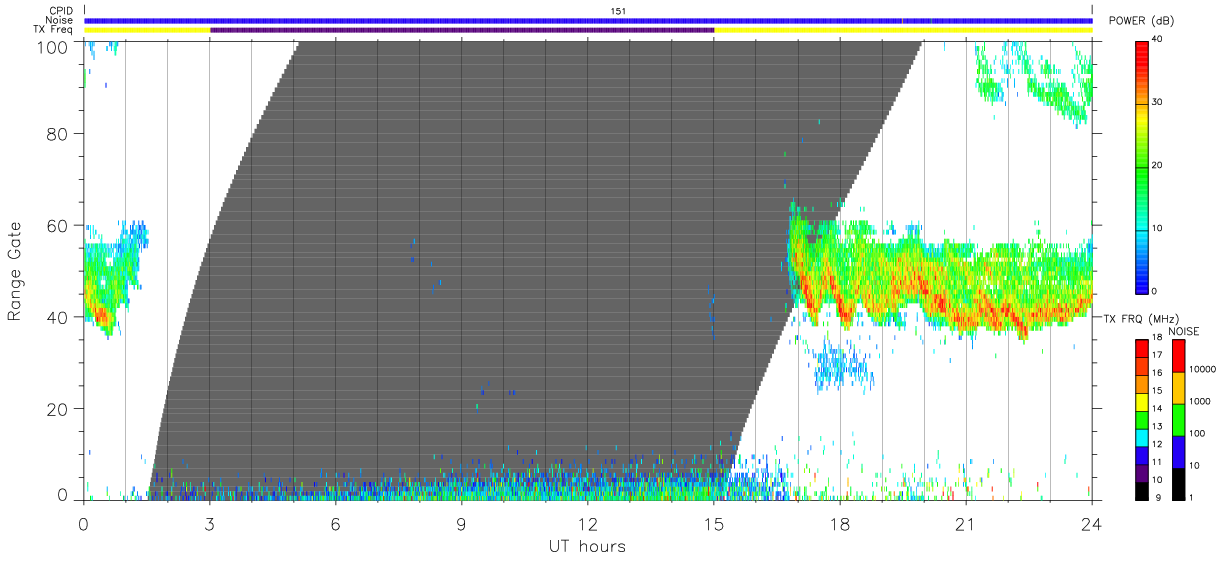Viewport: 1228px width, 567px height.
Task: Click the 100 label in noise legend
Action: (x=1198, y=433)
